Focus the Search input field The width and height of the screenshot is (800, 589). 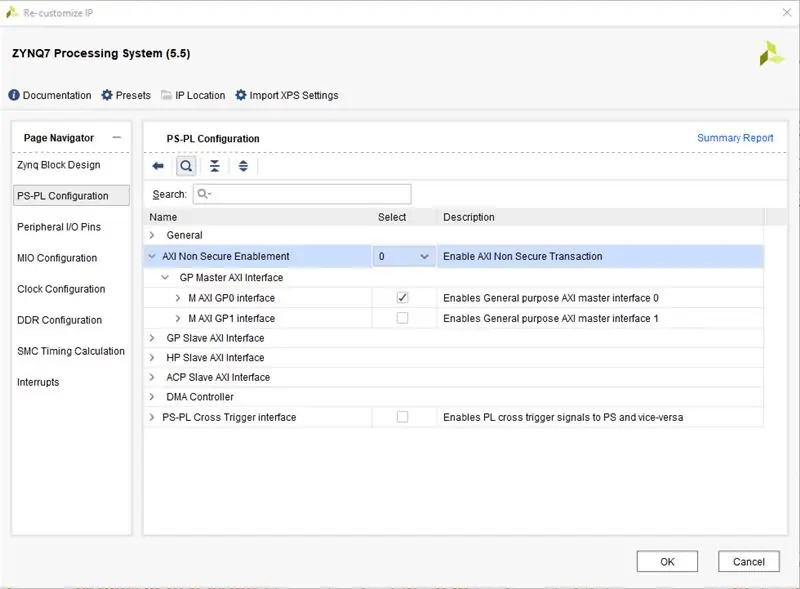coord(302,194)
